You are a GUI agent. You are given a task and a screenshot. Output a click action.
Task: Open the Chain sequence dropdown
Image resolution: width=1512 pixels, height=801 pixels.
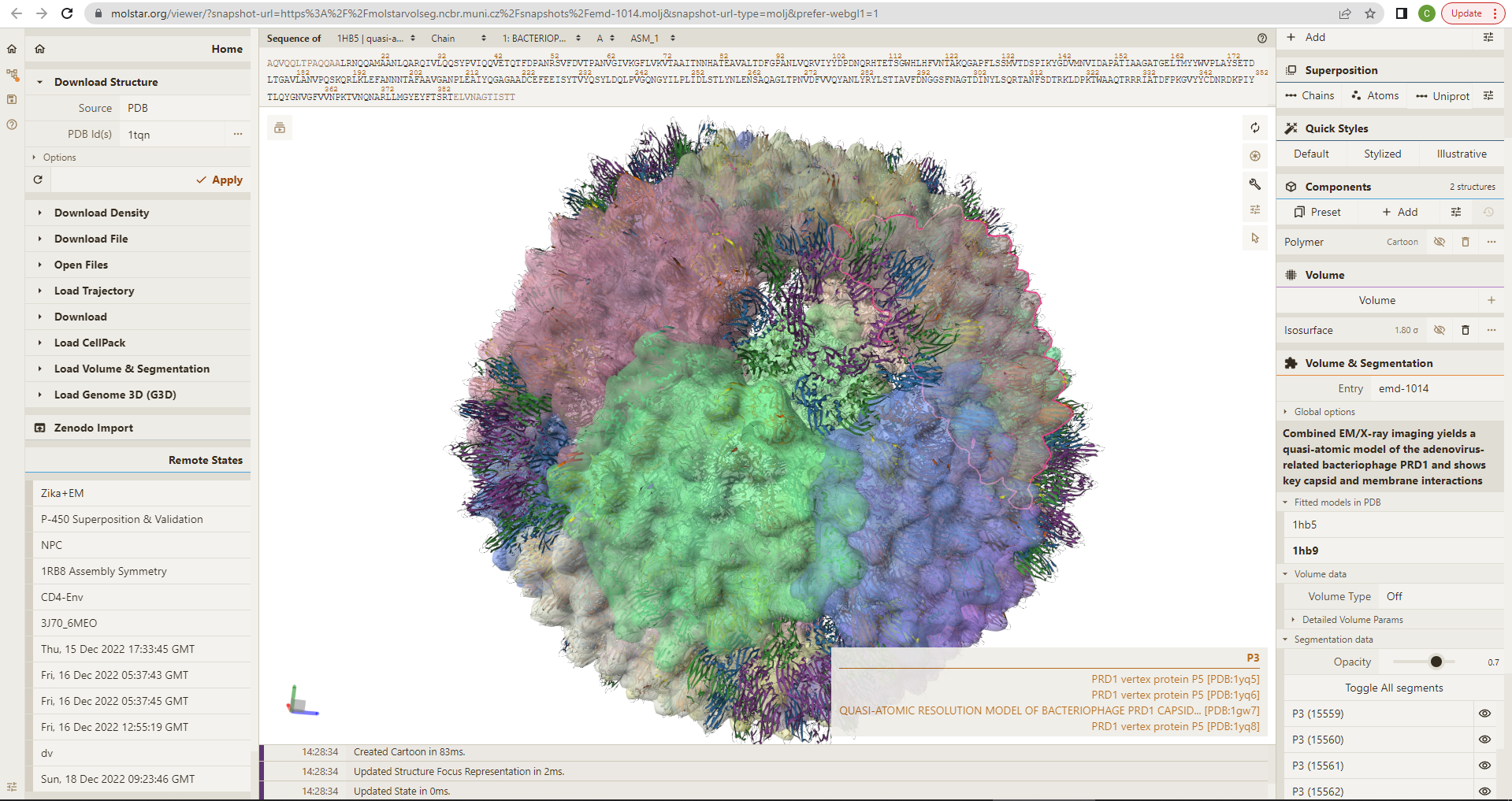point(458,38)
